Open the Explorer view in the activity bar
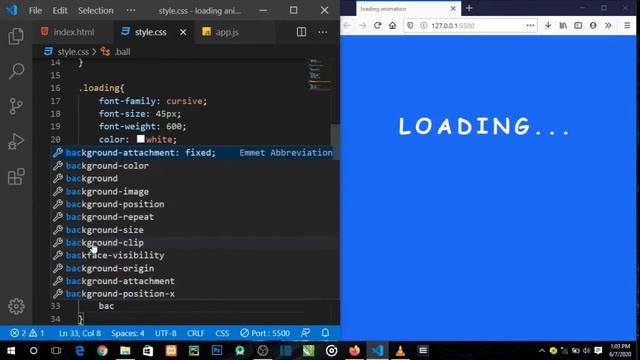This screenshot has width=640, height=360. click(x=16, y=36)
